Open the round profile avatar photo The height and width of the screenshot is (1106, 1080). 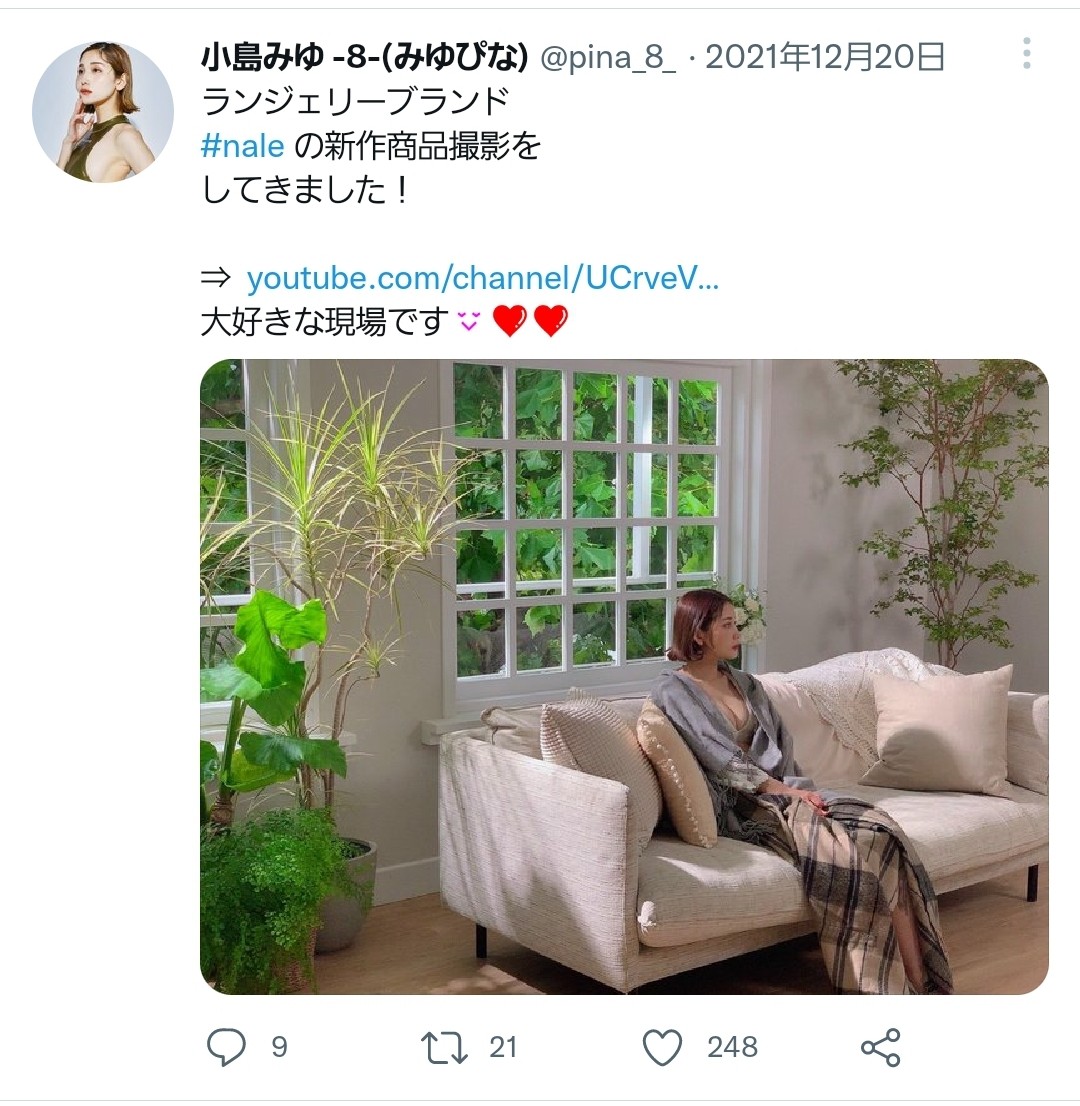click(x=103, y=112)
